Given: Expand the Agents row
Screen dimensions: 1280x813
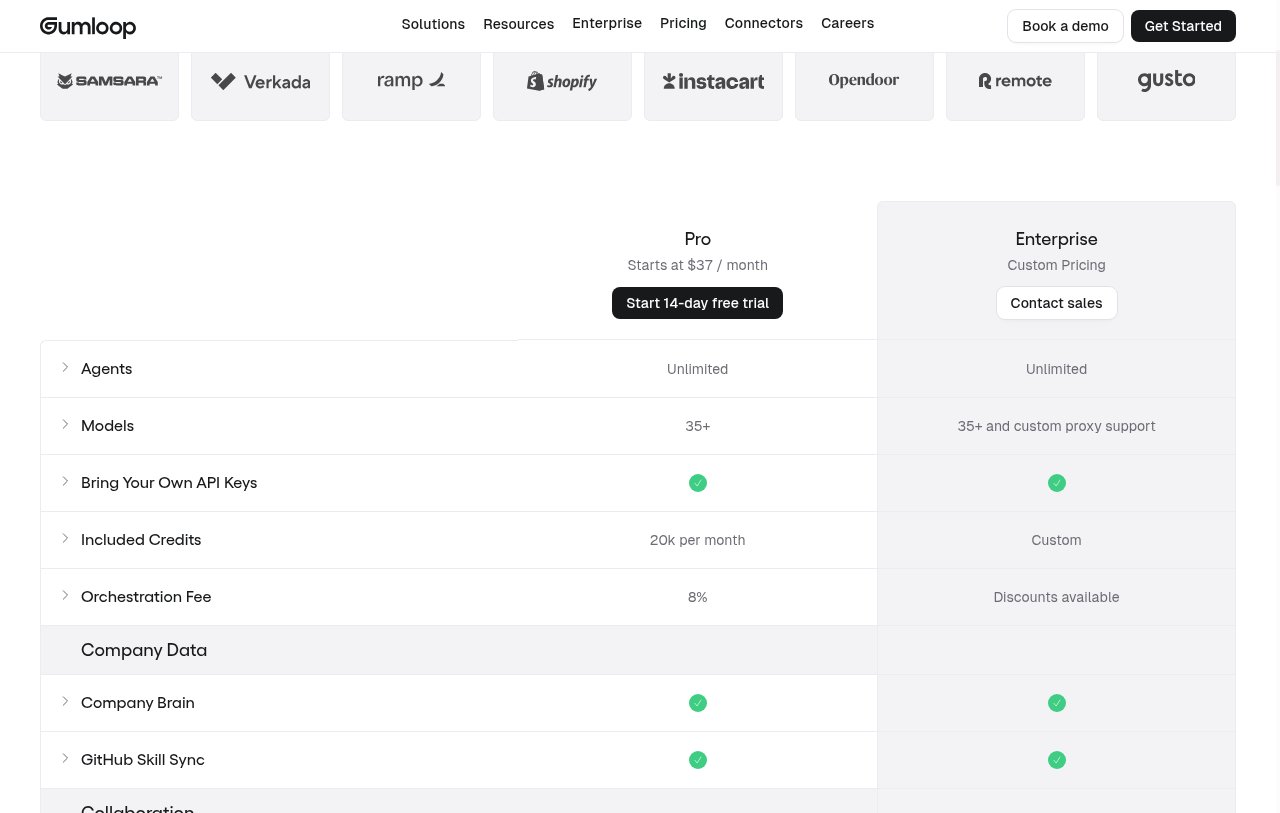Looking at the screenshot, I should click(65, 368).
